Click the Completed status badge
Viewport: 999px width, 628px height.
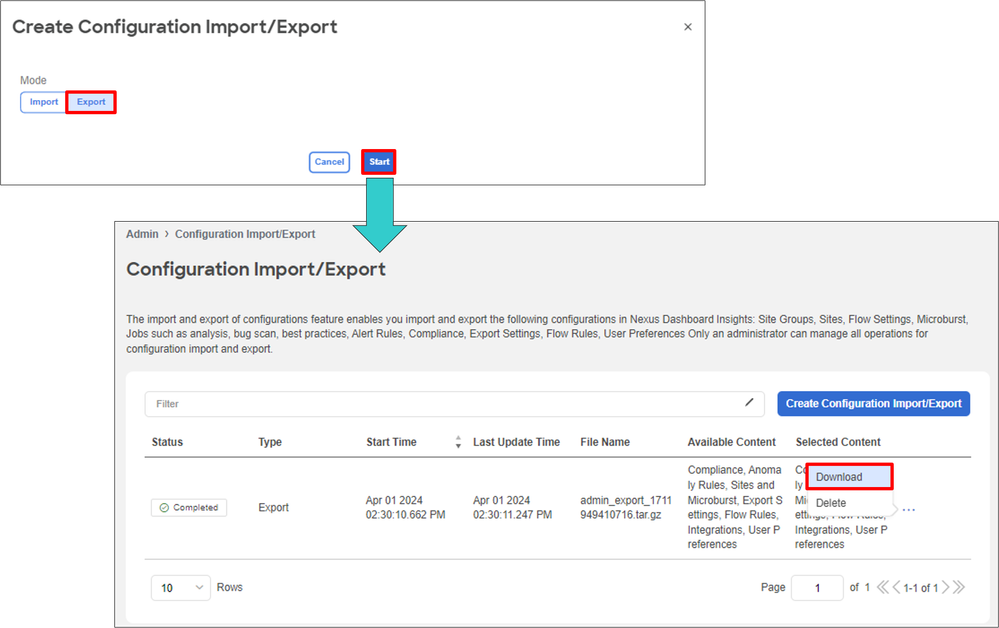(x=189, y=508)
